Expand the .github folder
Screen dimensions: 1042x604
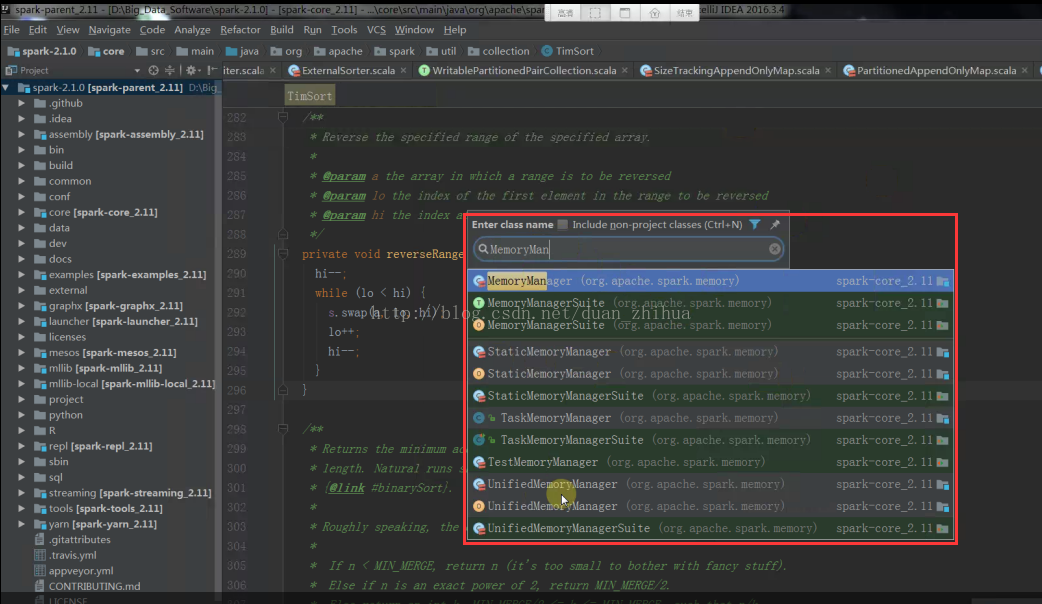tap(21, 103)
